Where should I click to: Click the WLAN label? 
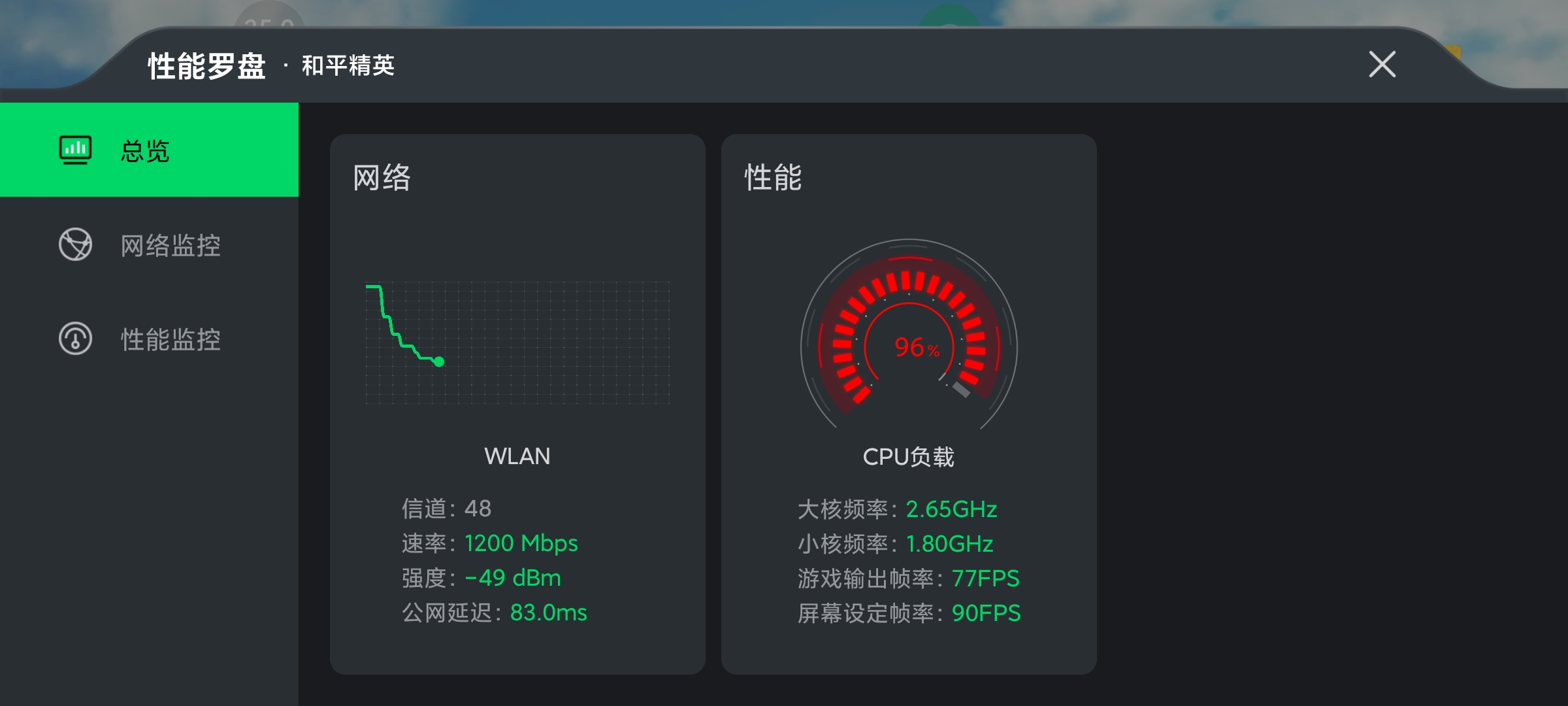point(517,456)
